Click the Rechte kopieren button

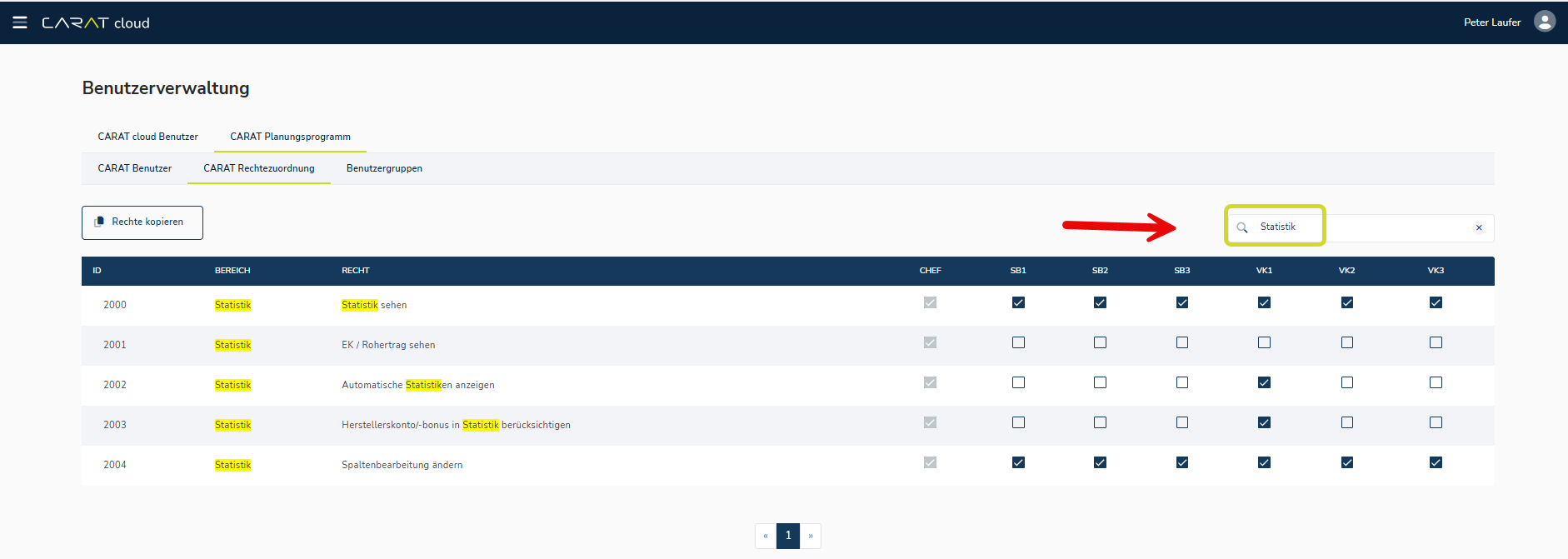142,222
